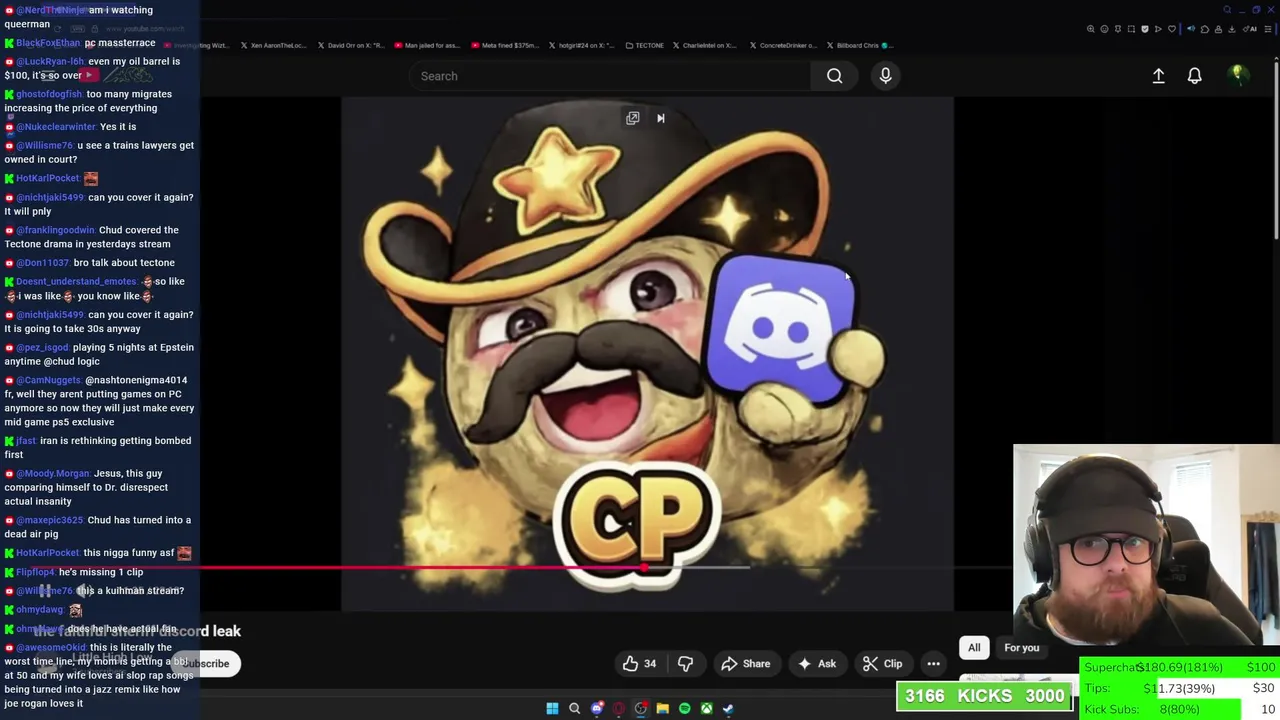Open File Explorer from the taskbar

(x=662, y=708)
